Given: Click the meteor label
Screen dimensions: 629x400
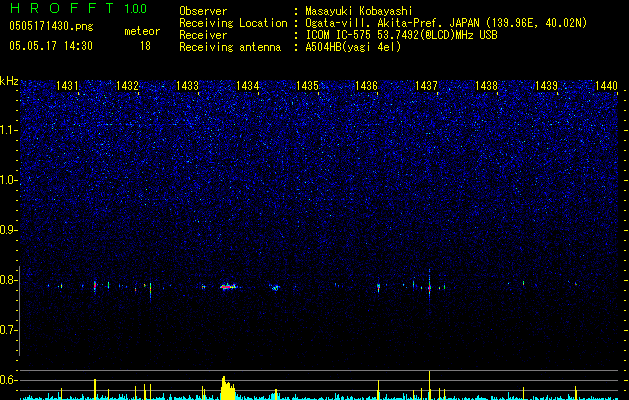Looking at the screenshot, I should pyautogui.click(x=142, y=31).
